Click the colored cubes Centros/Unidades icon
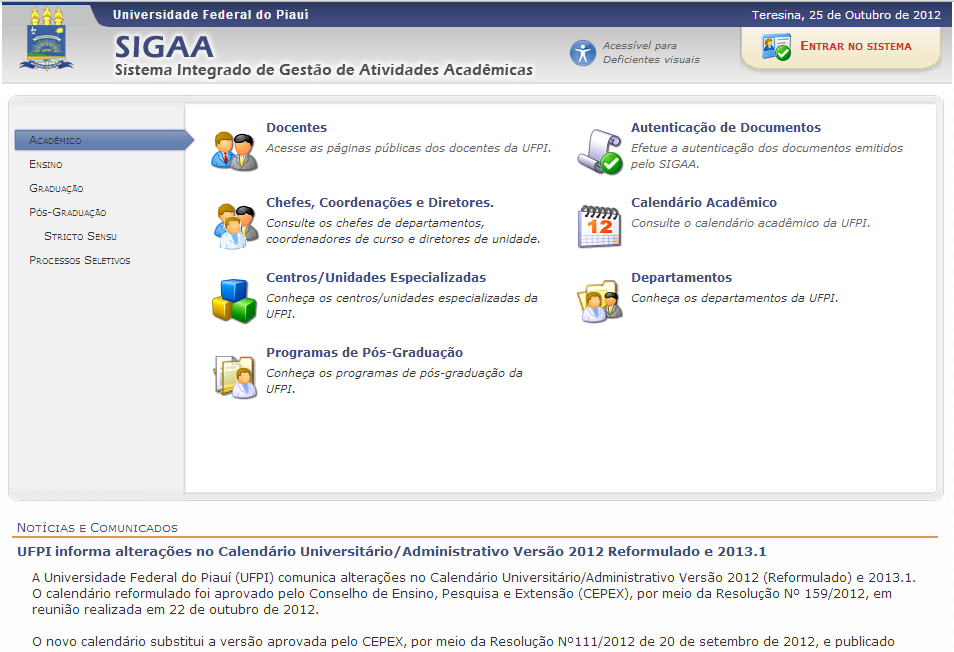Screen dimensions: 954x652 (x=234, y=301)
